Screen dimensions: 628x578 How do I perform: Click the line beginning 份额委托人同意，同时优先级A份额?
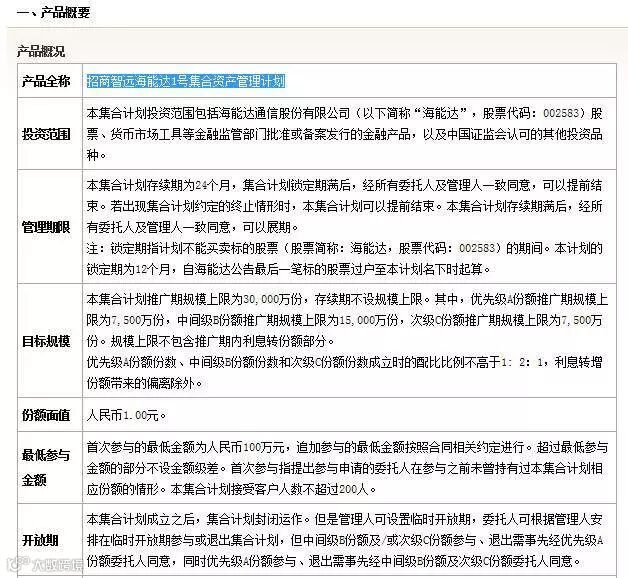tap(334, 561)
